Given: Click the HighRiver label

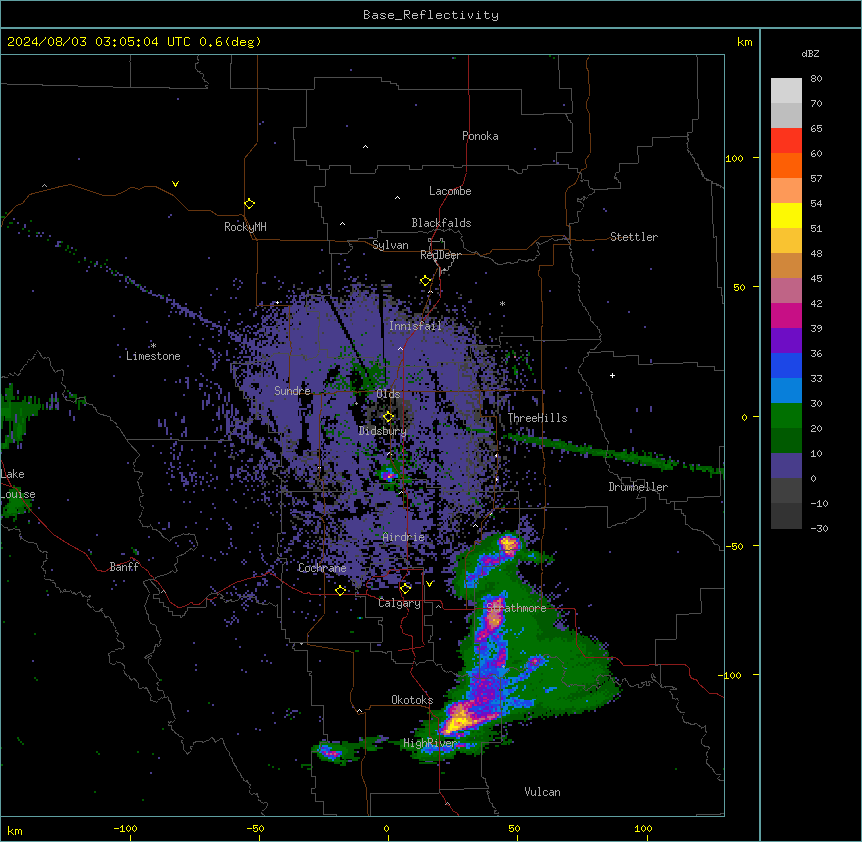Looking at the screenshot, I should [430, 743].
